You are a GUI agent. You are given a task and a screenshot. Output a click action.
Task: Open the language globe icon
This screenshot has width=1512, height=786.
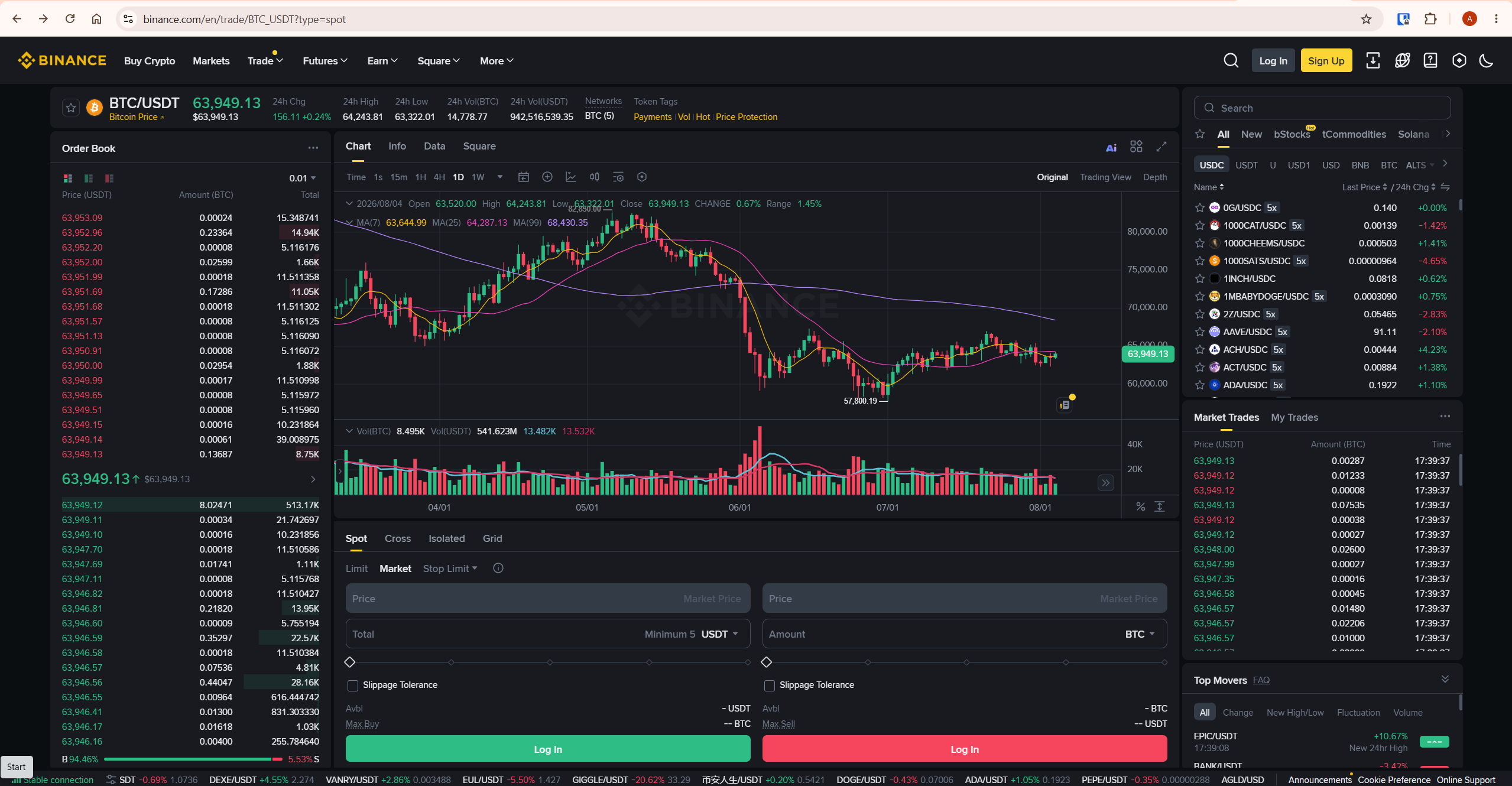pos(1402,61)
